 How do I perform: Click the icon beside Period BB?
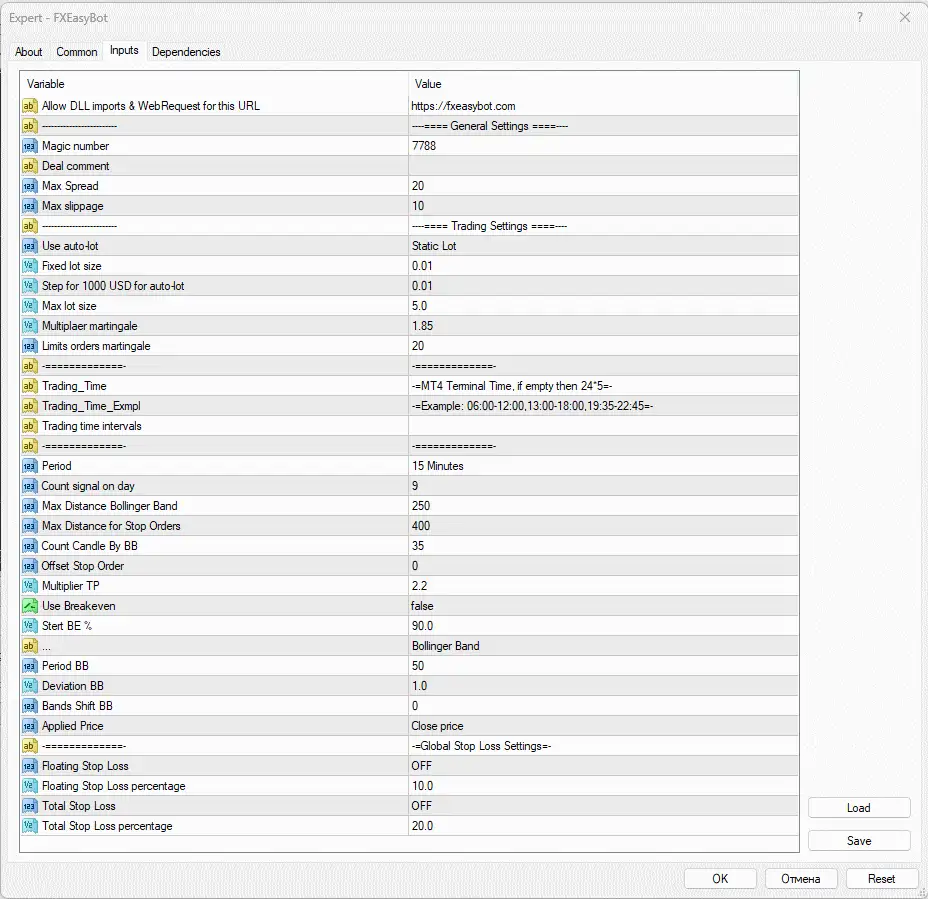(x=29, y=666)
